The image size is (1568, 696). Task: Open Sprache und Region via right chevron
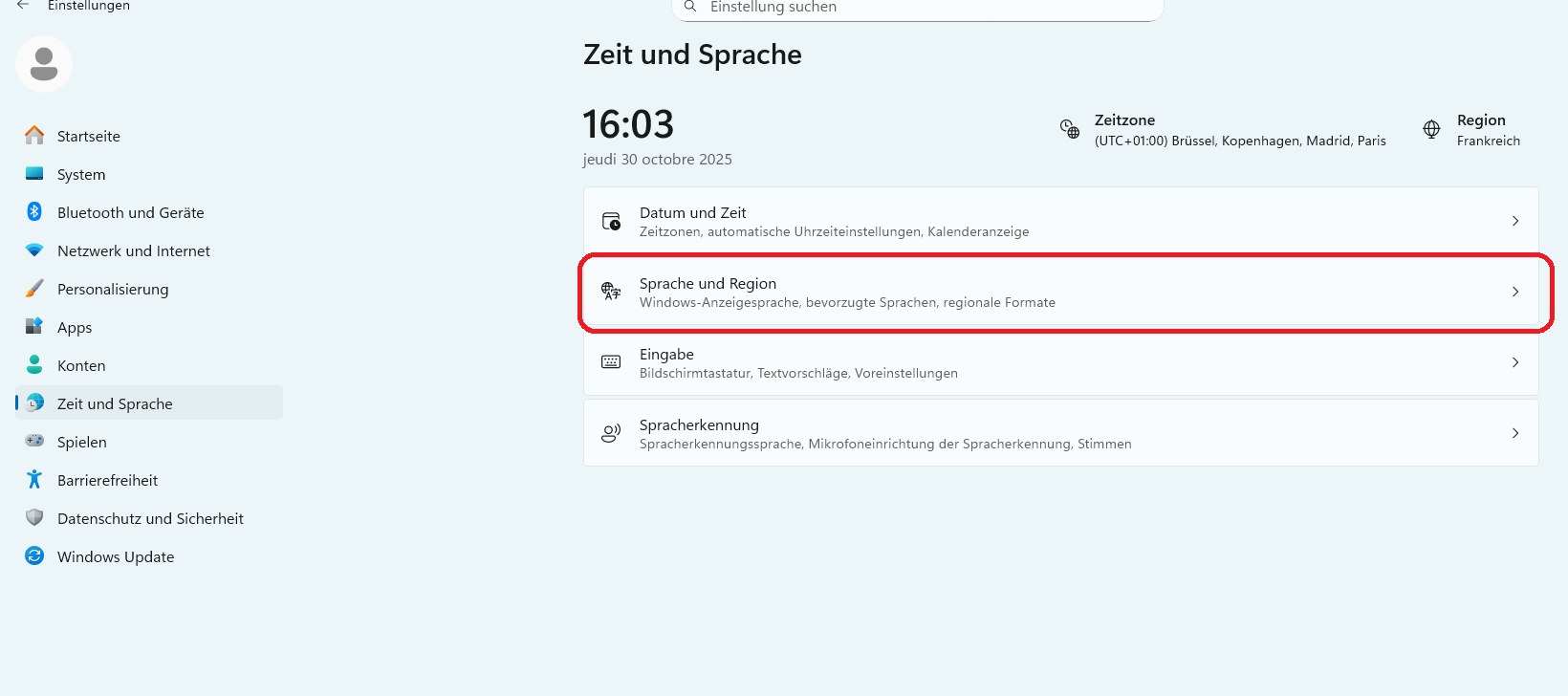pyautogui.click(x=1515, y=292)
